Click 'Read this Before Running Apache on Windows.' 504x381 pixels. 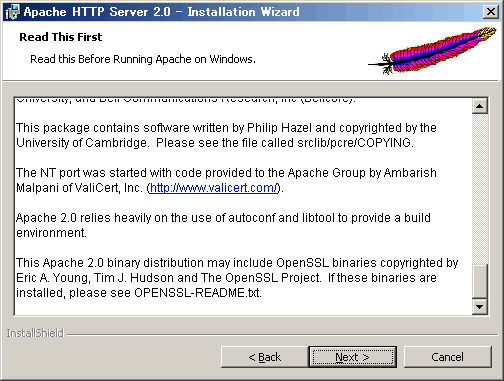143,59
